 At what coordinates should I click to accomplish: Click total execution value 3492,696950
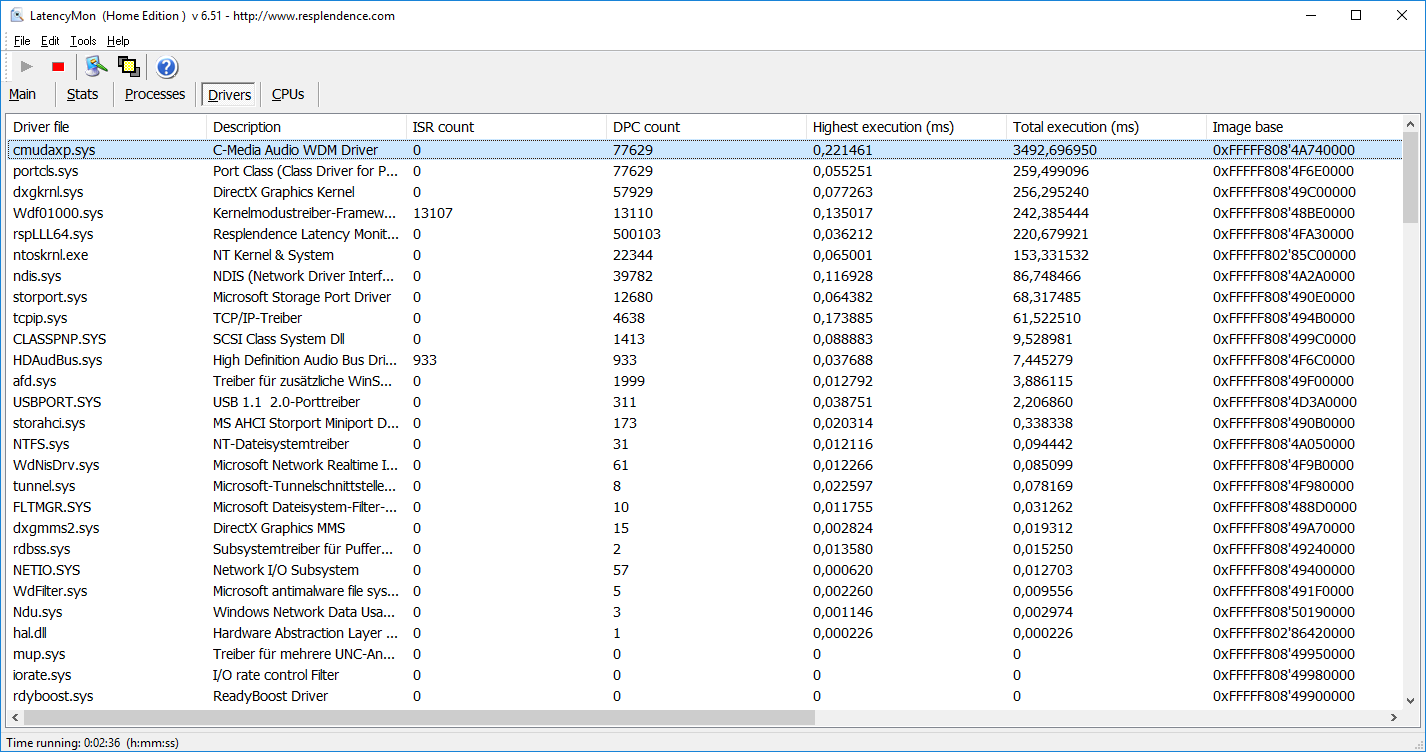click(x=1054, y=150)
